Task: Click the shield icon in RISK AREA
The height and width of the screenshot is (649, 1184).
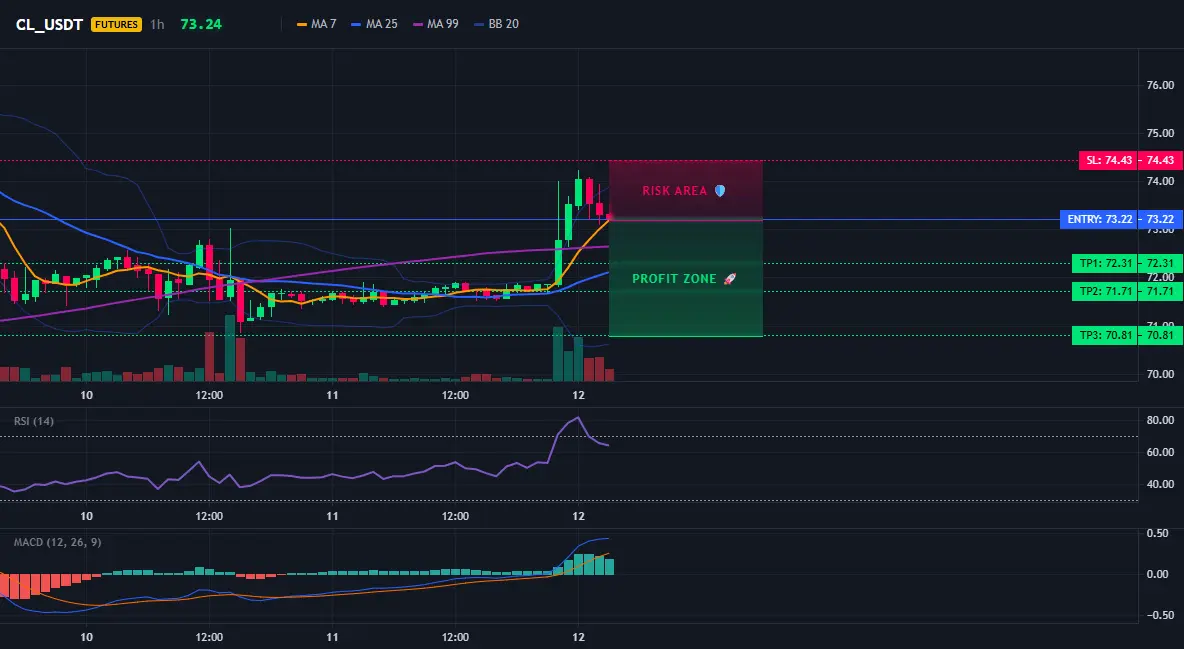Action: (720, 190)
